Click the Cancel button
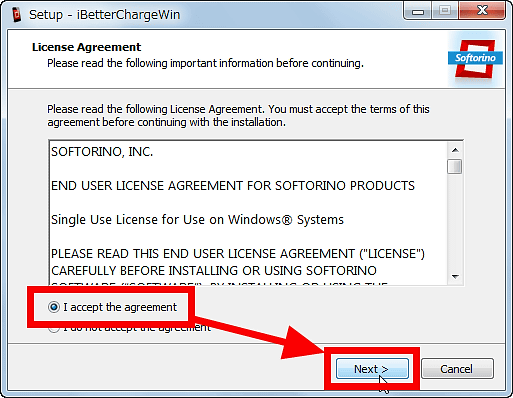This screenshot has width=513, height=398. 457,369
